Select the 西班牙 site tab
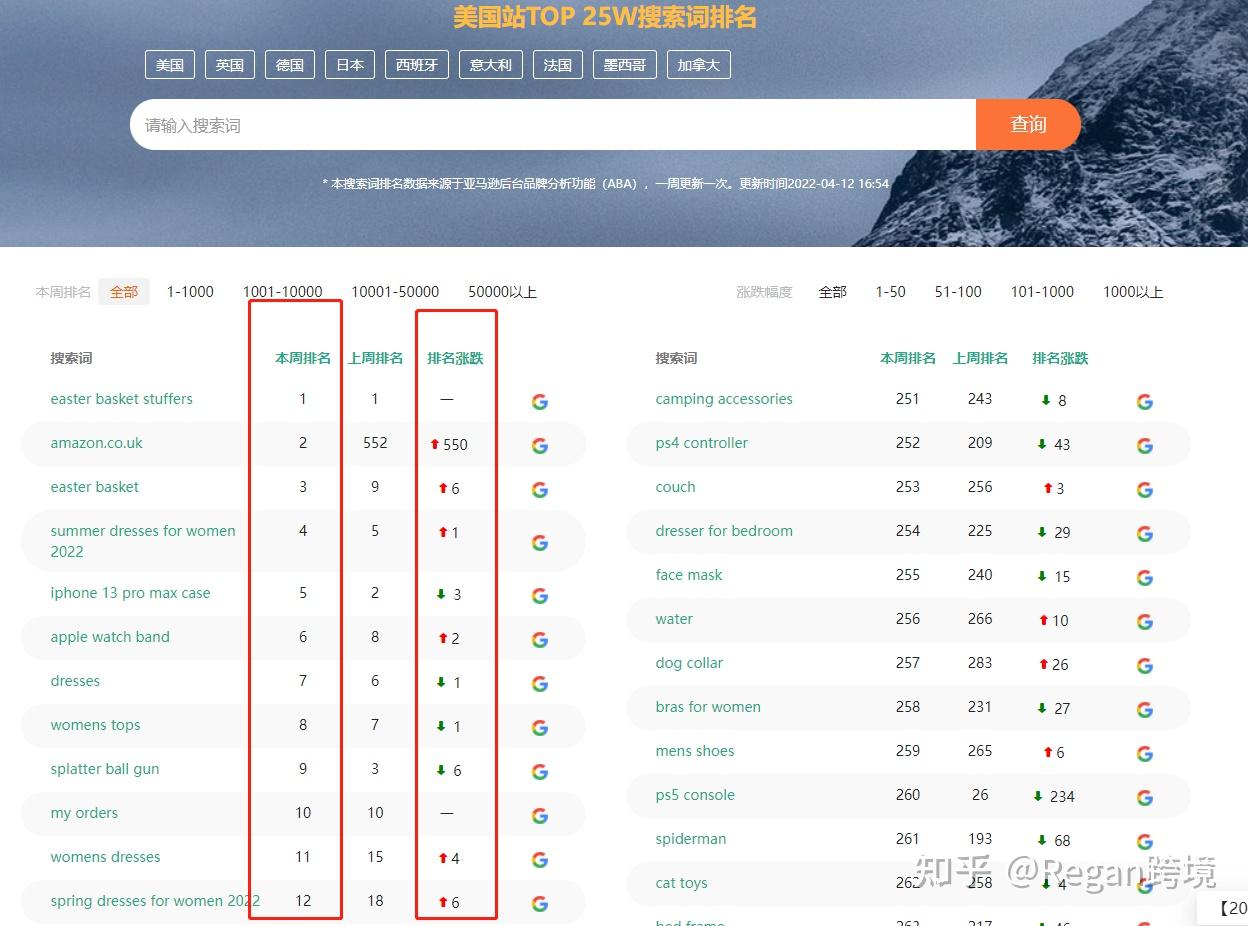Image resolution: width=1248 pixels, height=926 pixels. point(417,65)
